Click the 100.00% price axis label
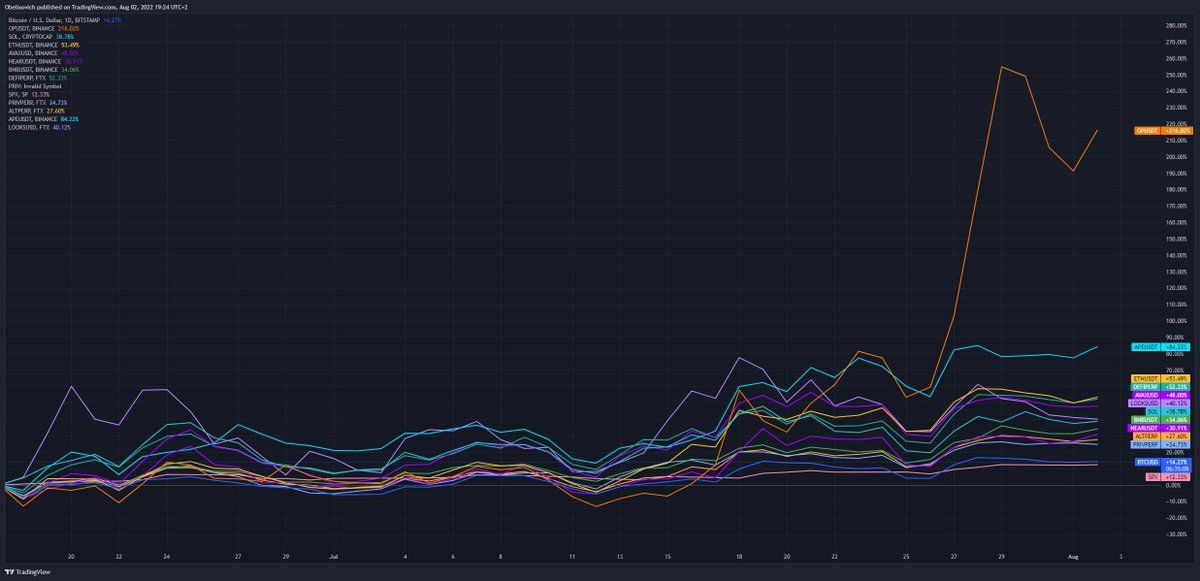The width and height of the screenshot is (1200, 581). pyautogui.click(x=1175, y=321)
